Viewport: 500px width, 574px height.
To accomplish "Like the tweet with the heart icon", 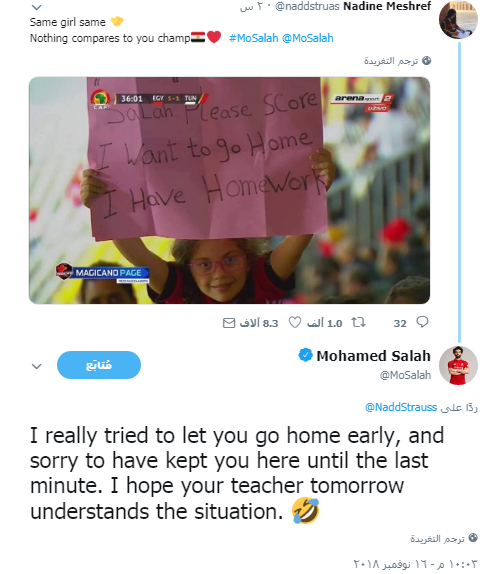I will [295, 323].
